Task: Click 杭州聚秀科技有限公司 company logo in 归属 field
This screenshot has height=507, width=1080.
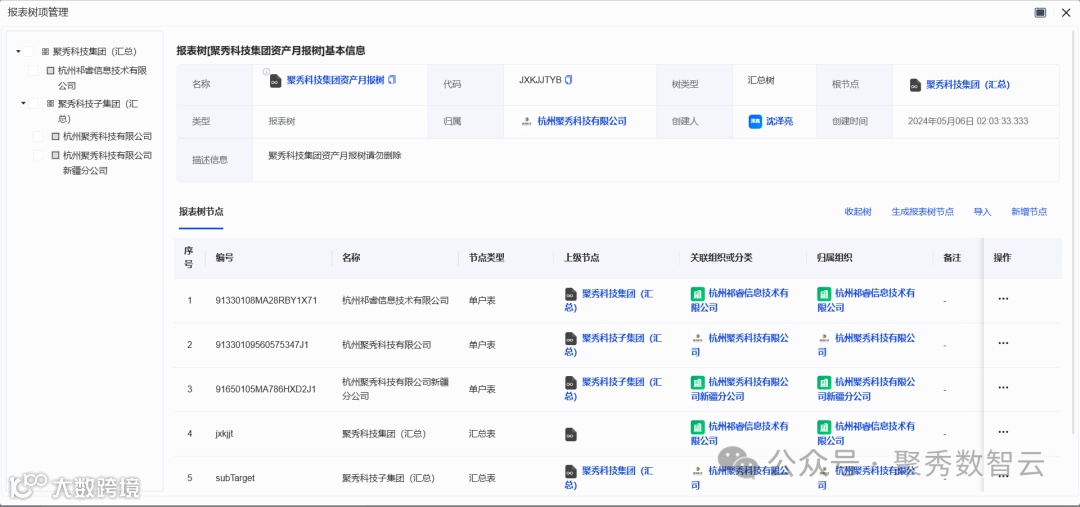Action: pos(527,121)
